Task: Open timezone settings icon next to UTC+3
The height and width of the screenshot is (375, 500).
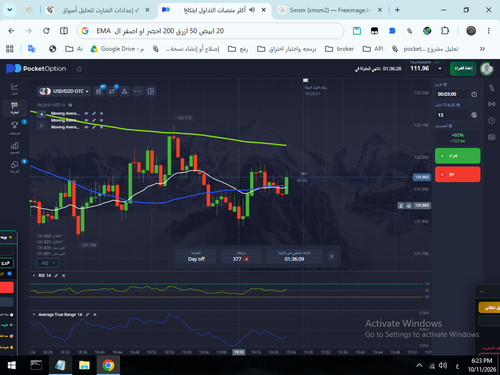Action: [x=70, y=105]
